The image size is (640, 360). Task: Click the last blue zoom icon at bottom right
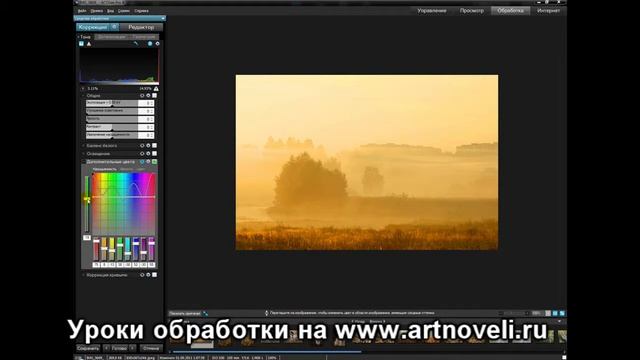562,313
